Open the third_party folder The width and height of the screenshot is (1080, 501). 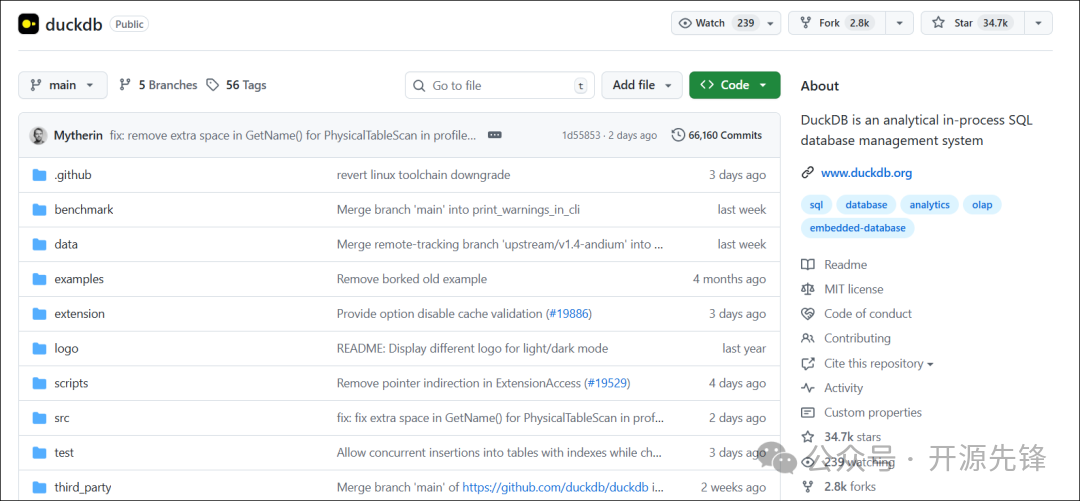point(83,487)
